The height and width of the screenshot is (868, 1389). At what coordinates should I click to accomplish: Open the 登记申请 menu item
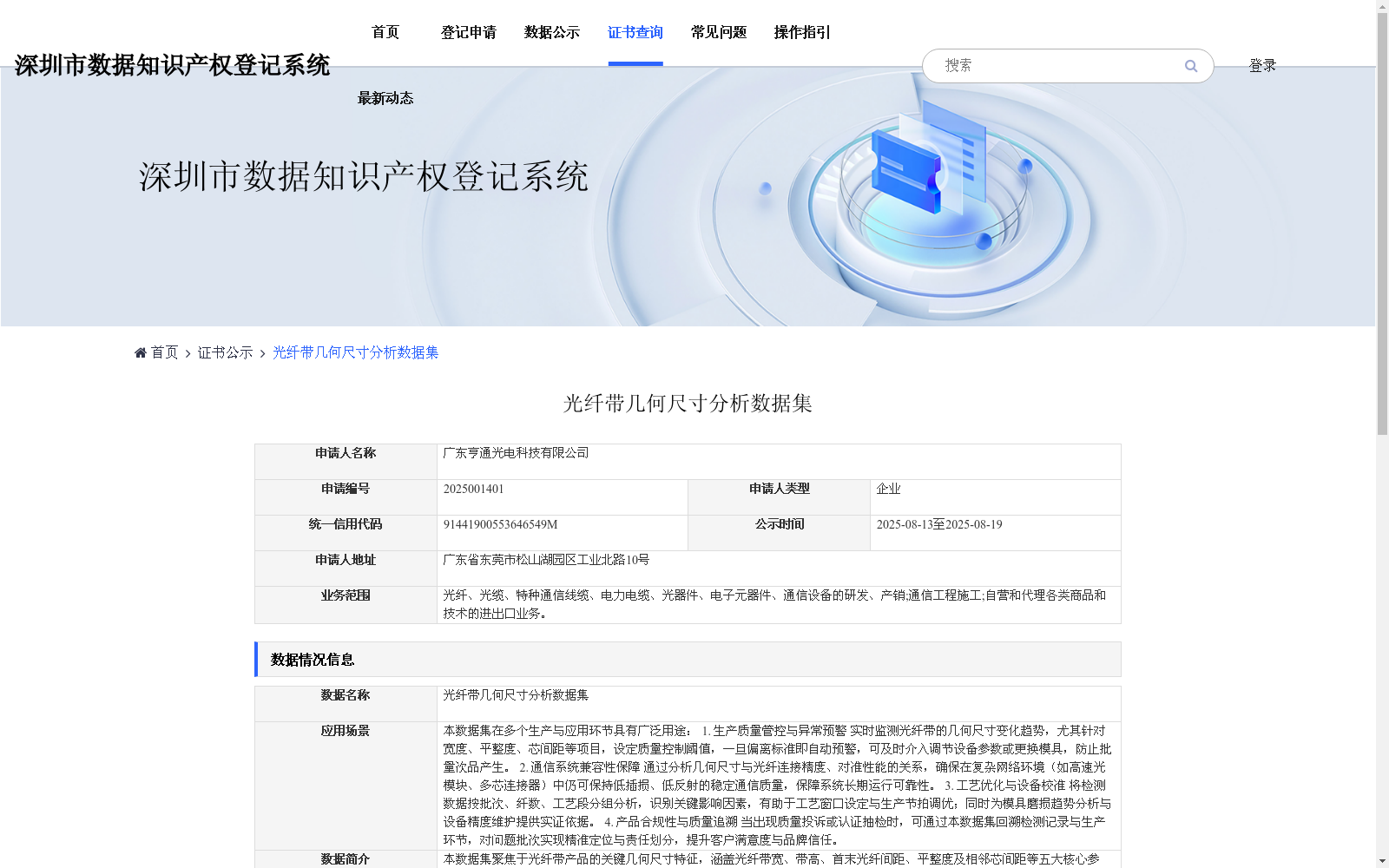[469, 32]
